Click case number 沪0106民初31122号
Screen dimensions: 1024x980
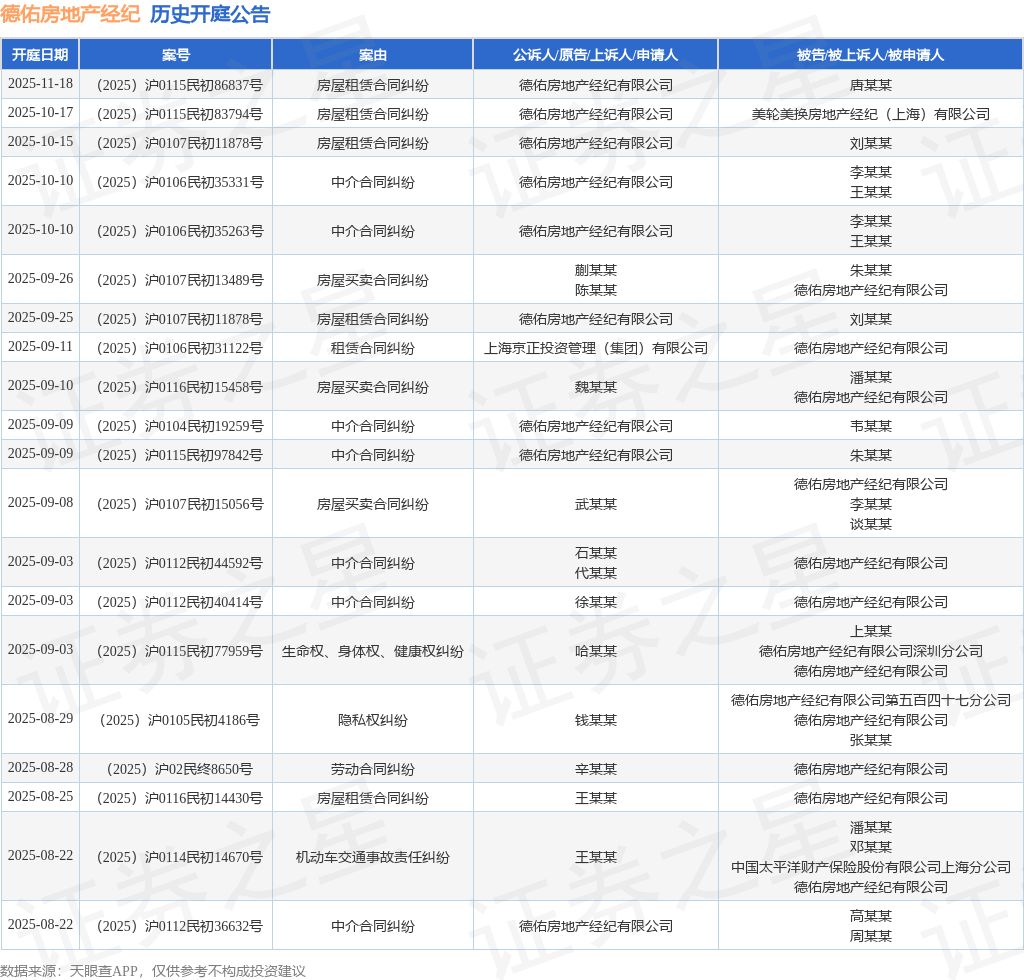180,348
